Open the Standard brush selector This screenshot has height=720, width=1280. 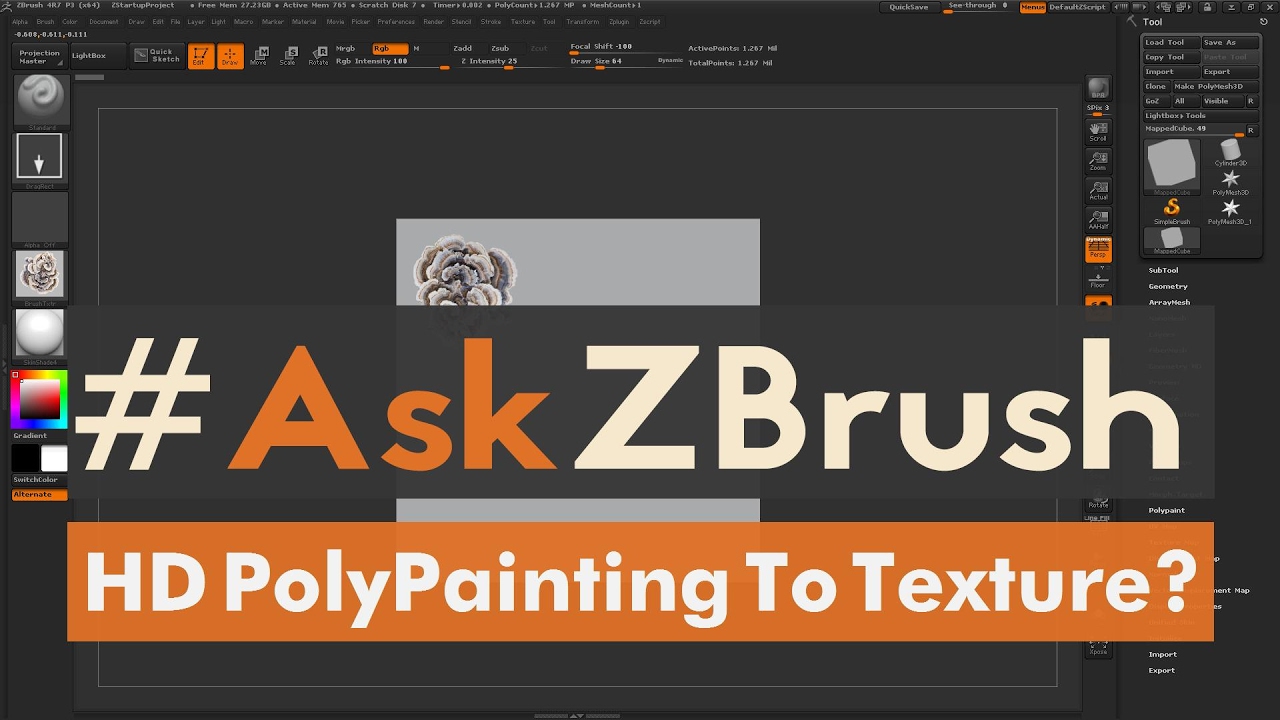click(40, 101)
